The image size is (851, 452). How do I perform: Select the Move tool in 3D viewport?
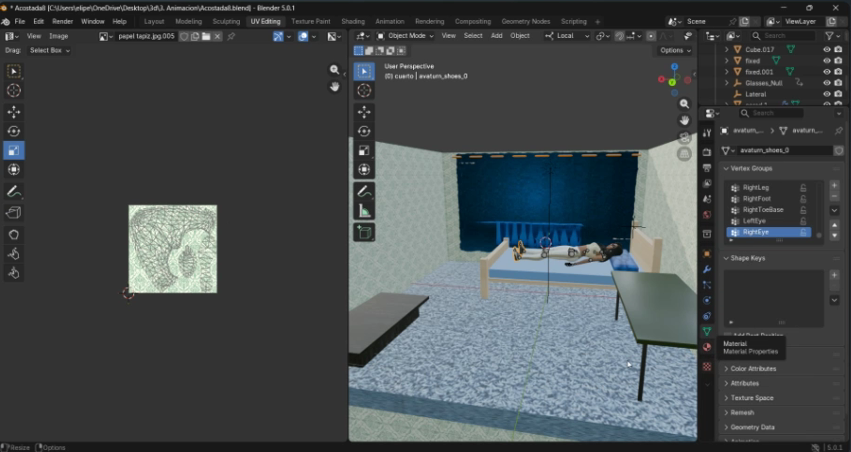364,112
